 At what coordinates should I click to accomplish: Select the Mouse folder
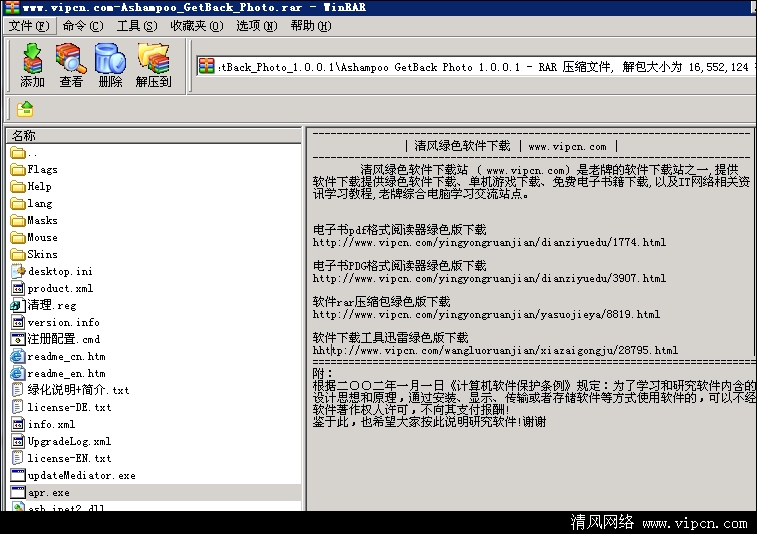point(34,237)
